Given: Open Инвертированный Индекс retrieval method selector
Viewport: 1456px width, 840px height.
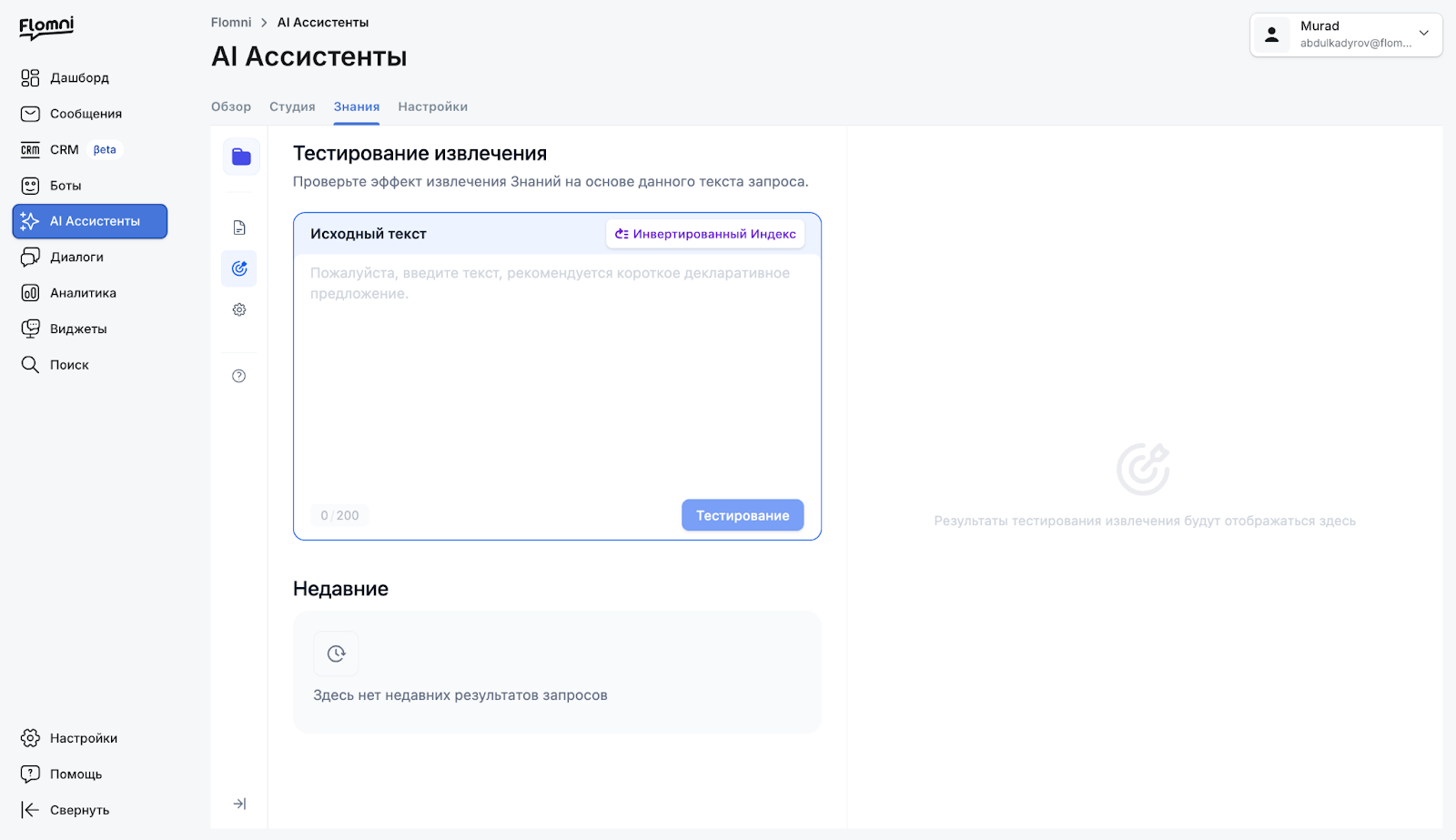Looking at the screenshot, I should click(x=705, y=234).
